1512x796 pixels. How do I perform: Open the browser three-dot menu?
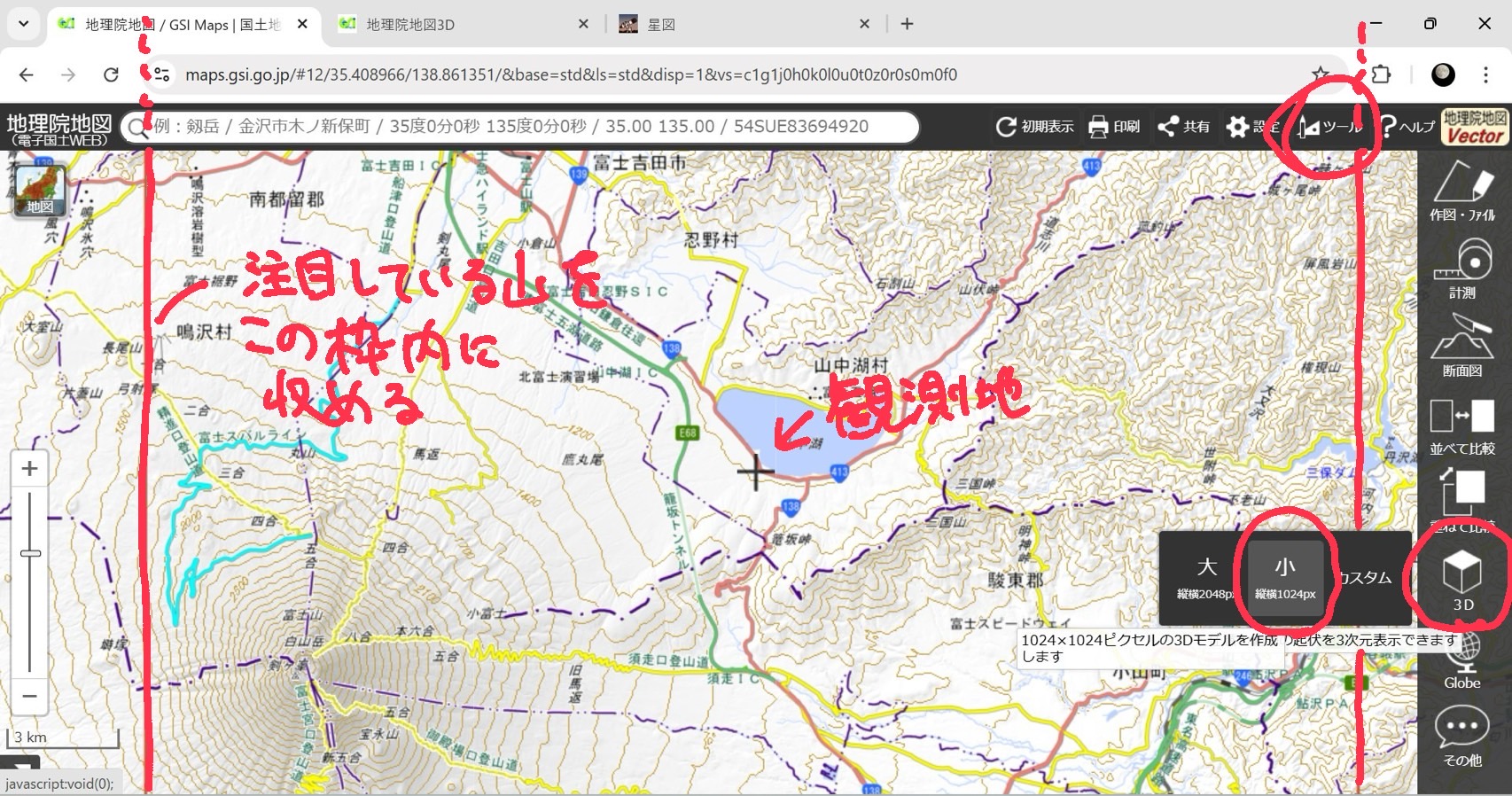coord(1486,74)
